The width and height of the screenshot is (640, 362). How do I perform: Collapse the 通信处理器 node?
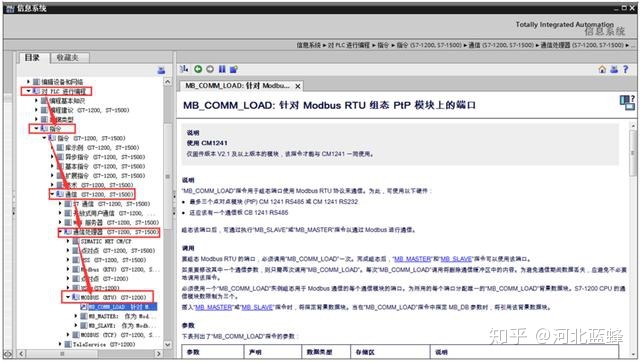pos(60,232)
